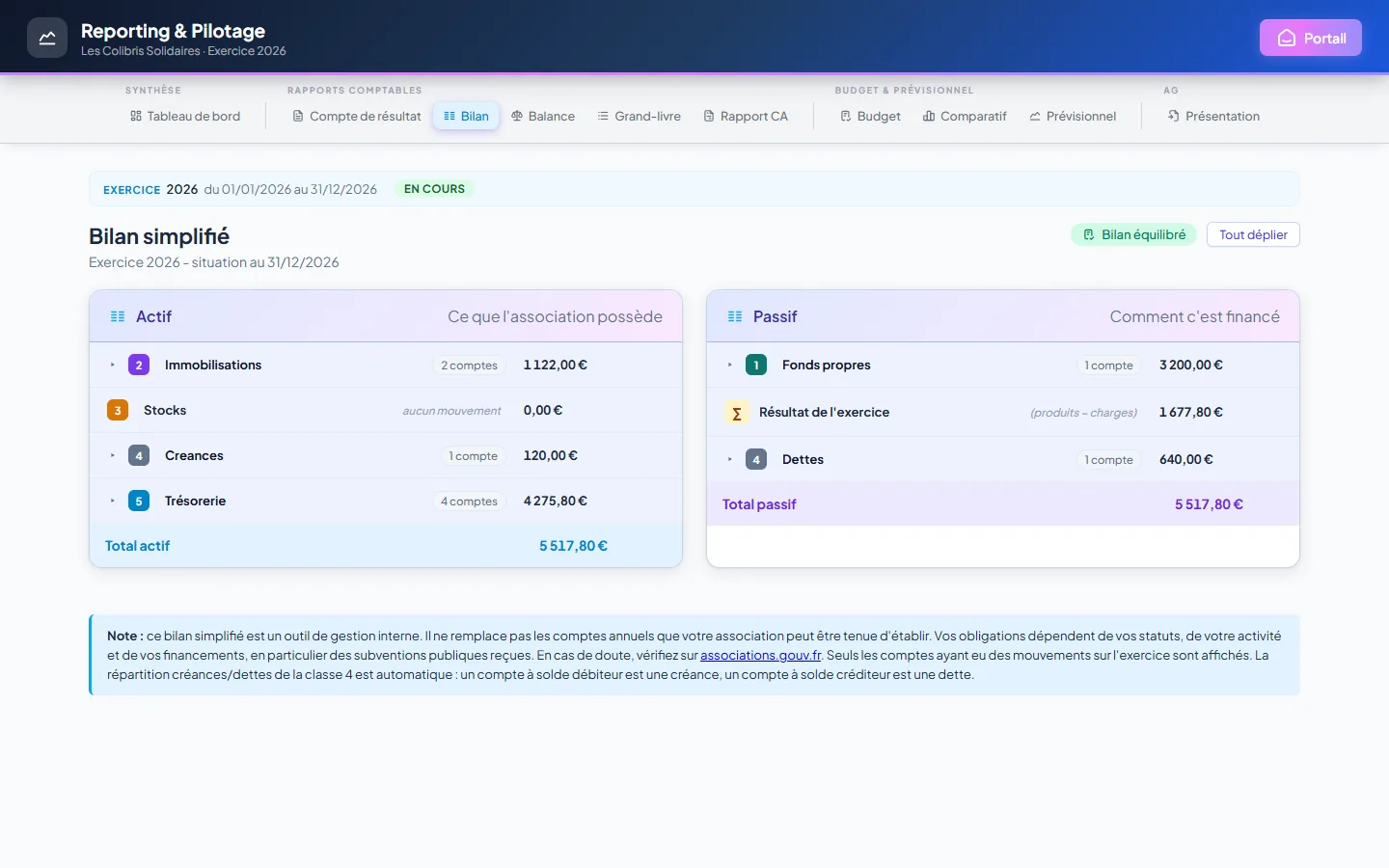Click the Total passif label
Screen dimensions: 1389x868
pos(759,504)
